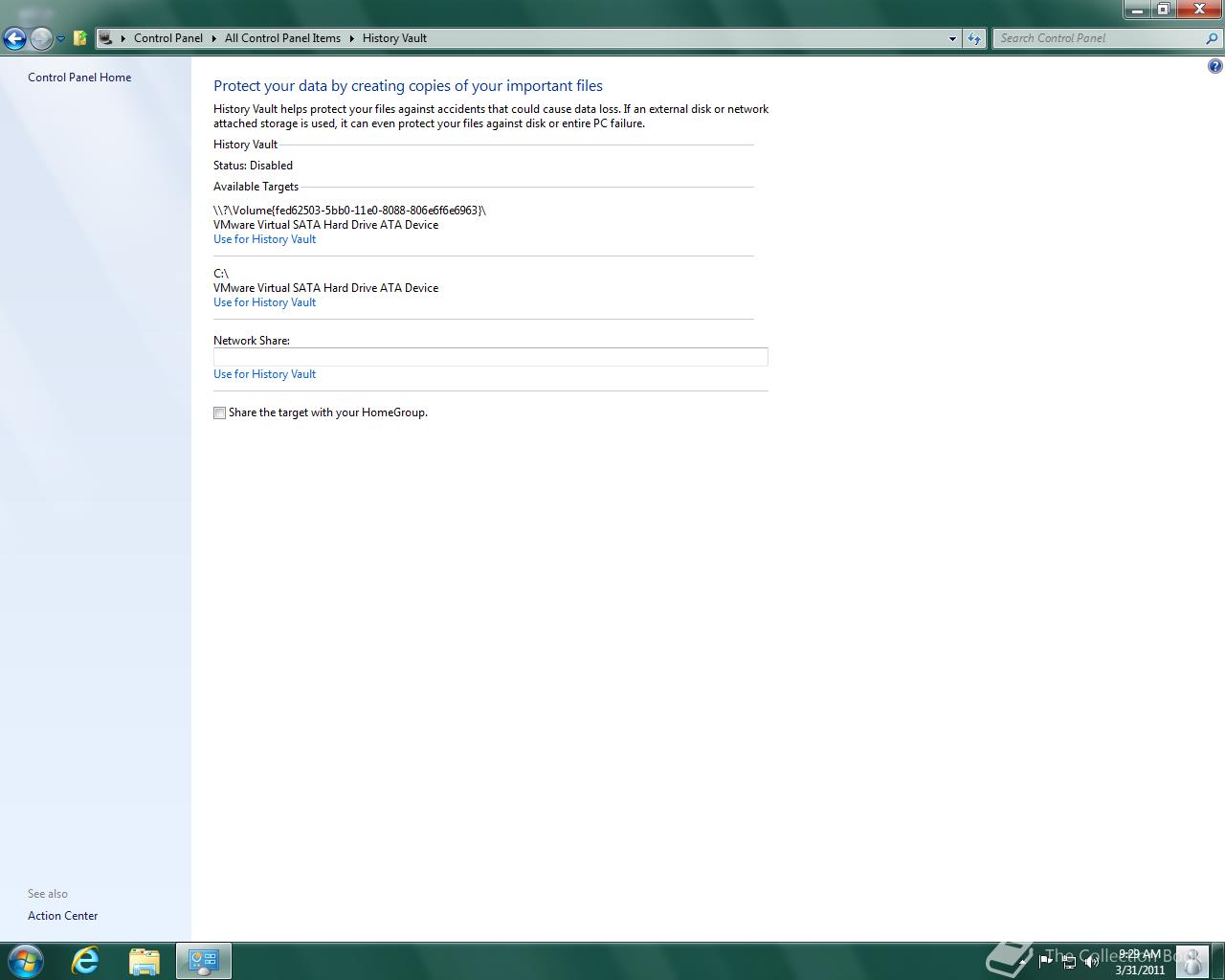Click the Network Share path field
The height and width of the screenshot is (980, 1225).
490,357
